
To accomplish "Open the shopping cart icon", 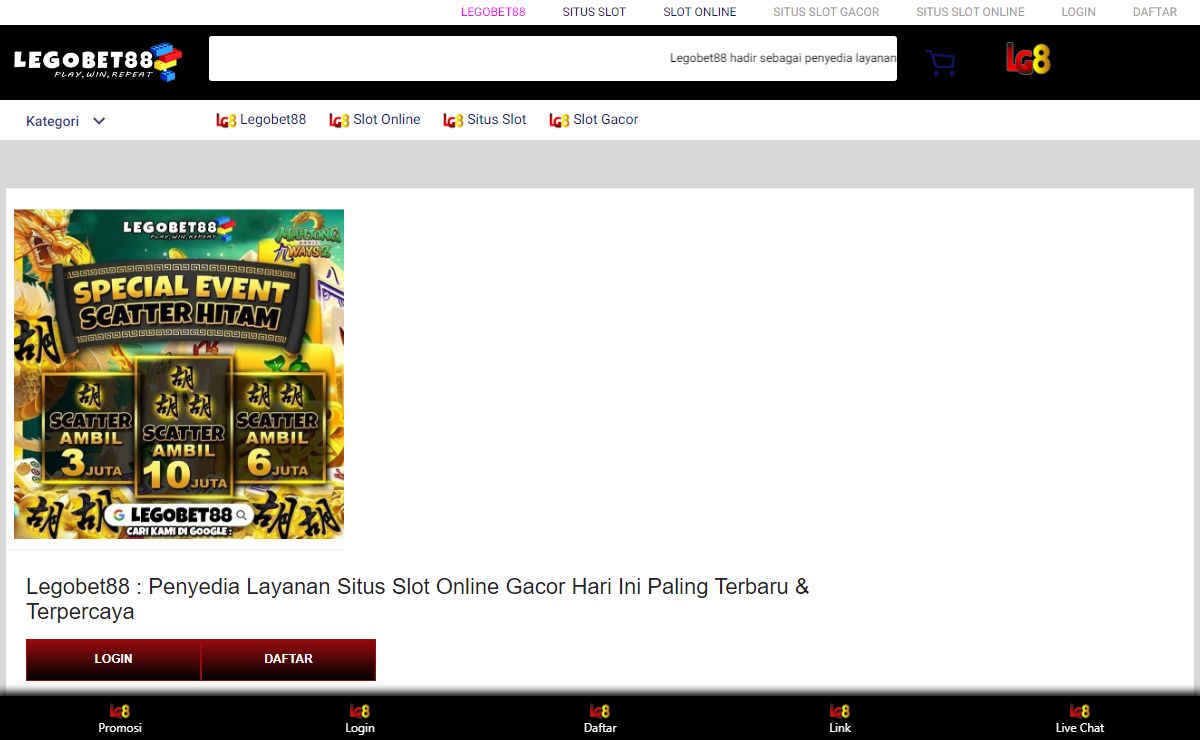I will 940,63.
